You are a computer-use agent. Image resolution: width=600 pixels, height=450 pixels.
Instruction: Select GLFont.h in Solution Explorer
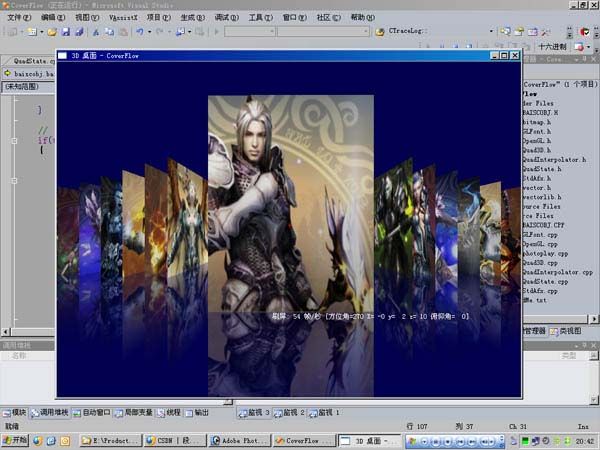pyautogui.click(x=537, y=131)
